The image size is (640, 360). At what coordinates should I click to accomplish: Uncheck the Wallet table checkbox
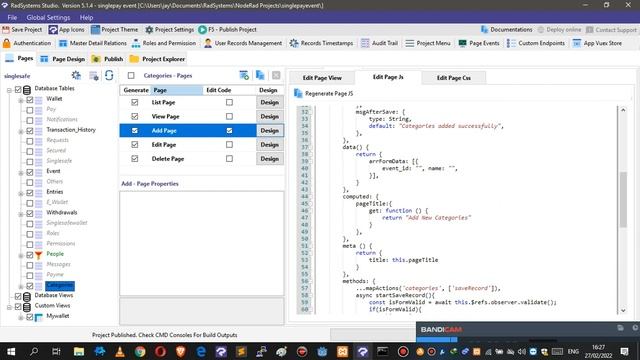[x=30, y=100]
